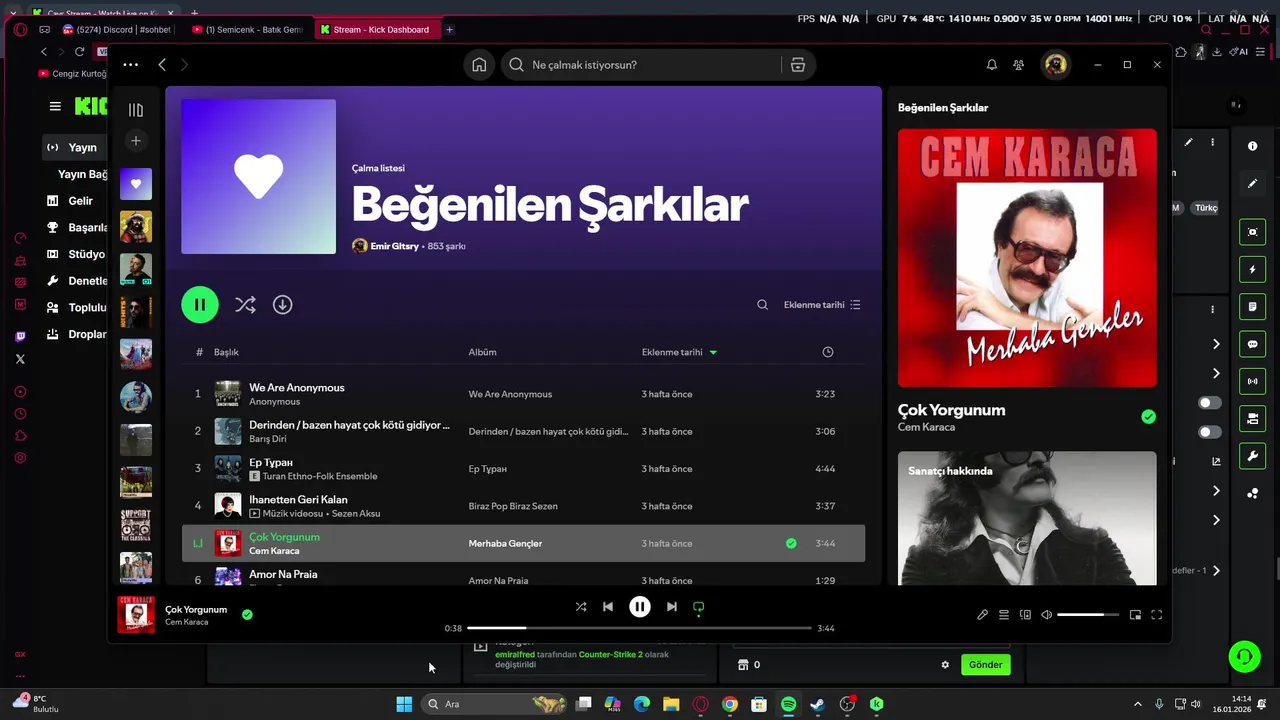Sort by Başlık column header
This screenshot has width=1280, height=720.
click(x=226, y=352)
